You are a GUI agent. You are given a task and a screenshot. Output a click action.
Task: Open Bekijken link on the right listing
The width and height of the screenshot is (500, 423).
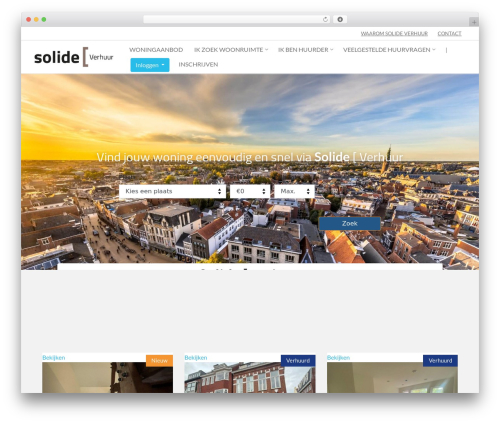(x=338, y=358)
